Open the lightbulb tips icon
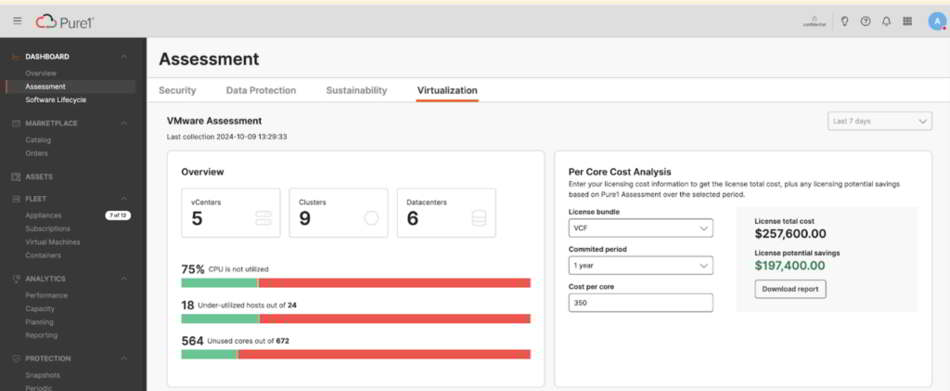950x391 pixels. click(x=845, y=21)
